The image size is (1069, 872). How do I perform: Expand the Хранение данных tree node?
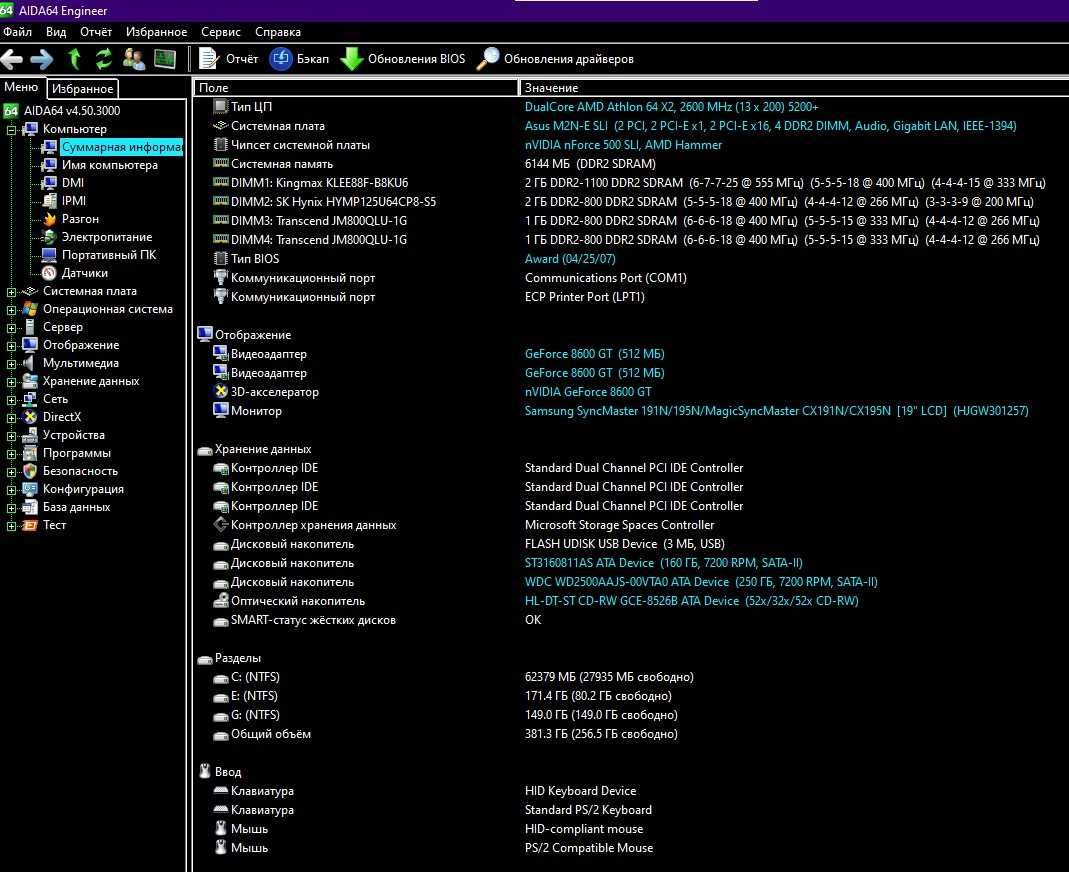click(11, 382)
